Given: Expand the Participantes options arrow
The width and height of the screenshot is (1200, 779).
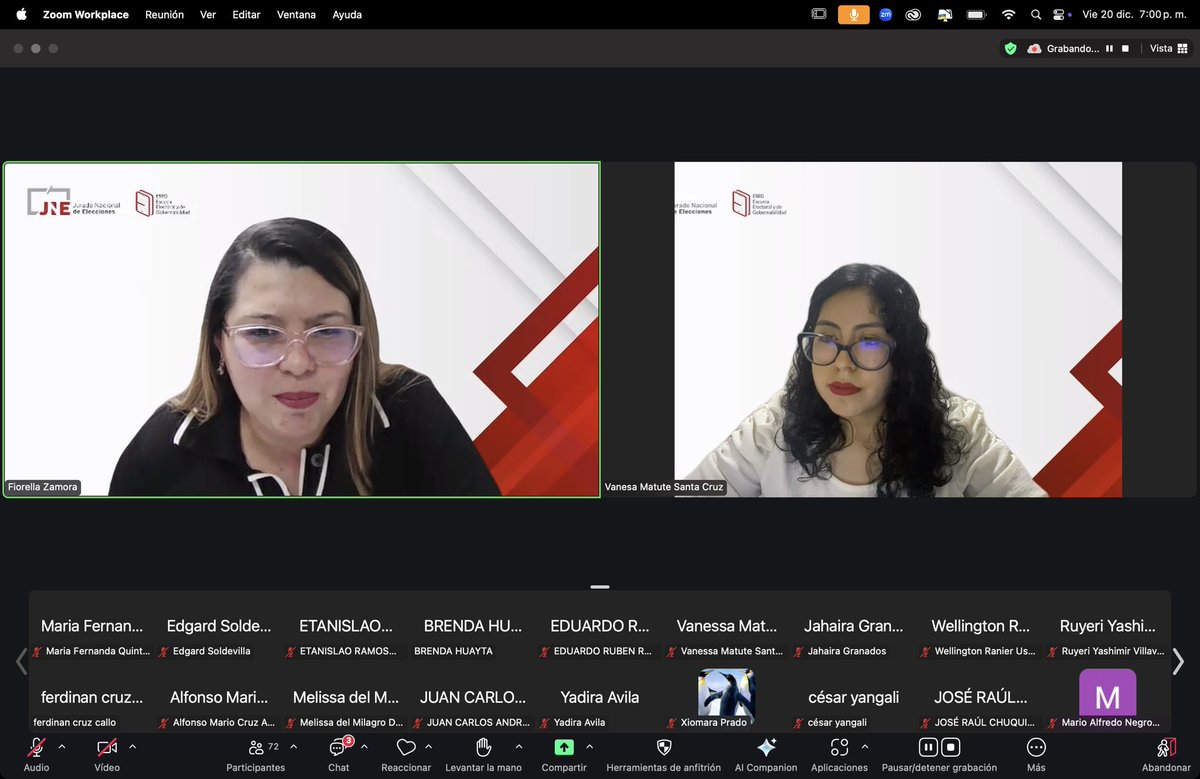Looking at the screenshot, I should [293, 746].
